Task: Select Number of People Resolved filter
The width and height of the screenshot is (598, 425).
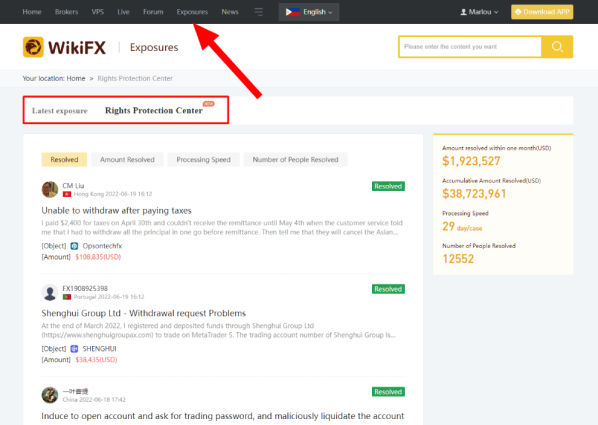Action: click(296, 159)
